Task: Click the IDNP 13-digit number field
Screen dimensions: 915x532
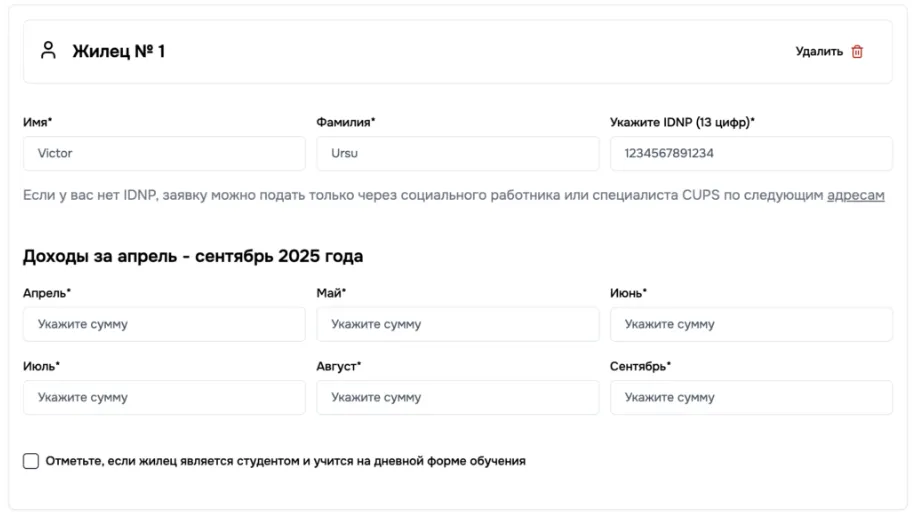Action: [751, 154]
